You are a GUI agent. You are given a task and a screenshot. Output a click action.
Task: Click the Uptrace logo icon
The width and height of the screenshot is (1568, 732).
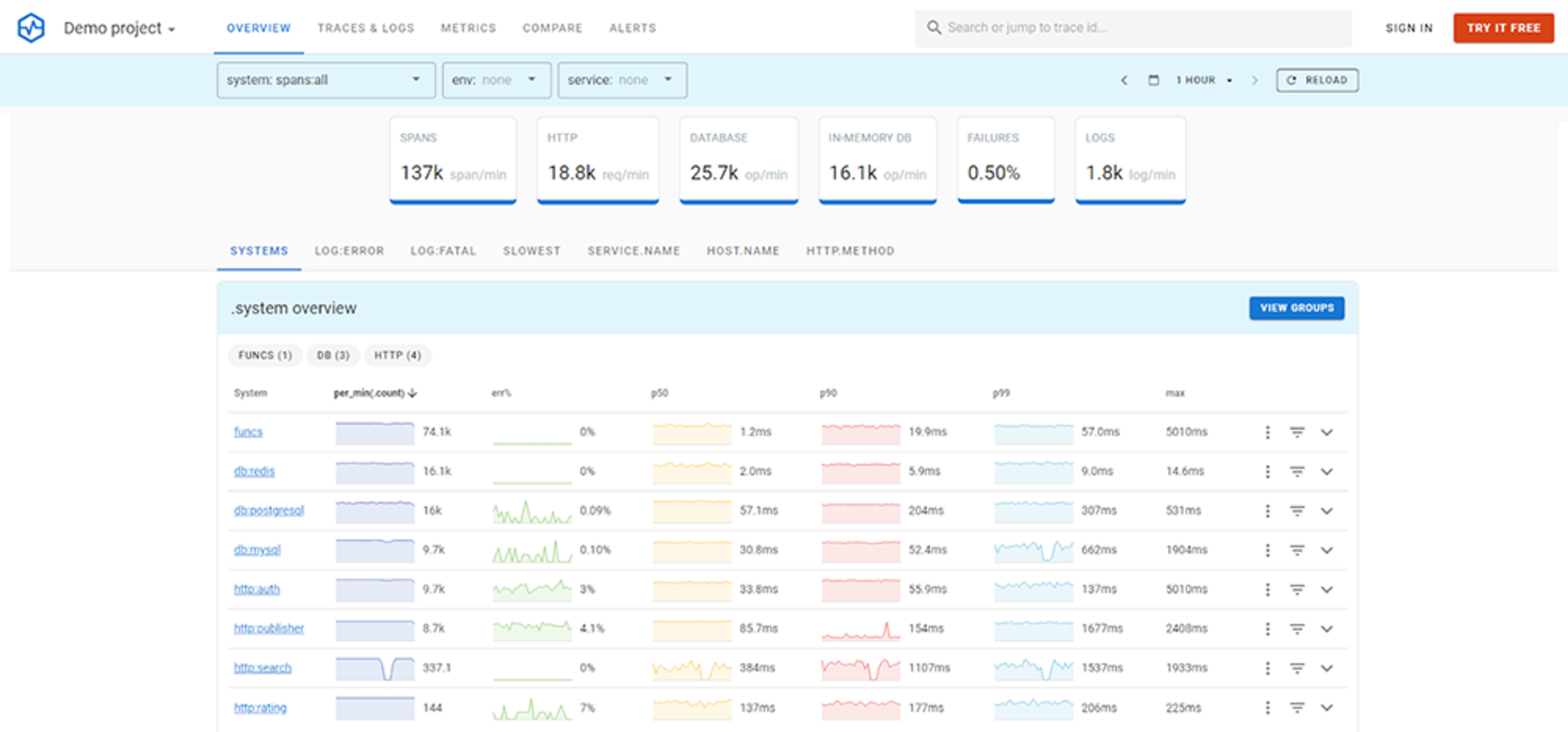31,28
